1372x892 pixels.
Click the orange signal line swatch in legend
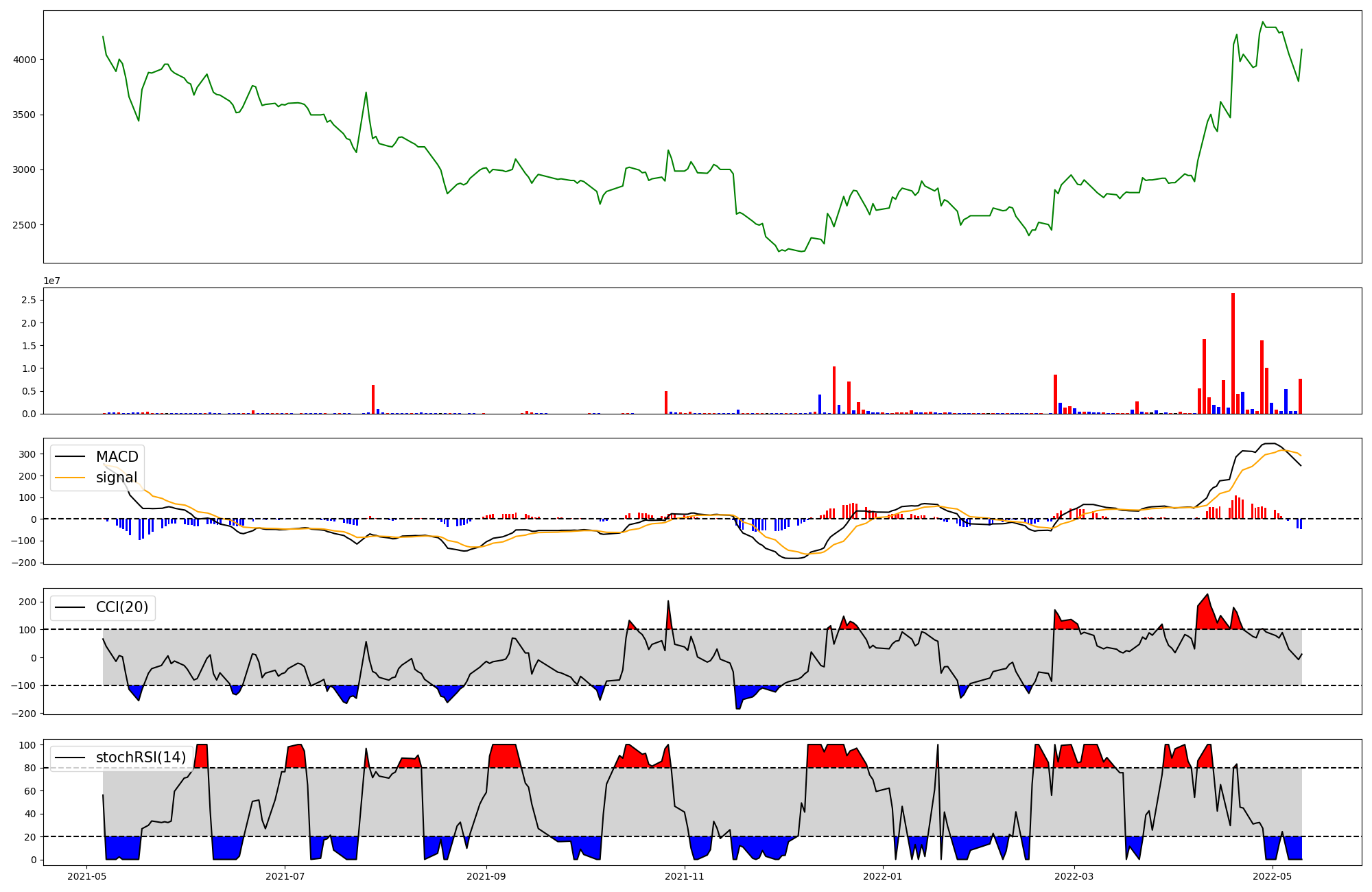point(70,478)
